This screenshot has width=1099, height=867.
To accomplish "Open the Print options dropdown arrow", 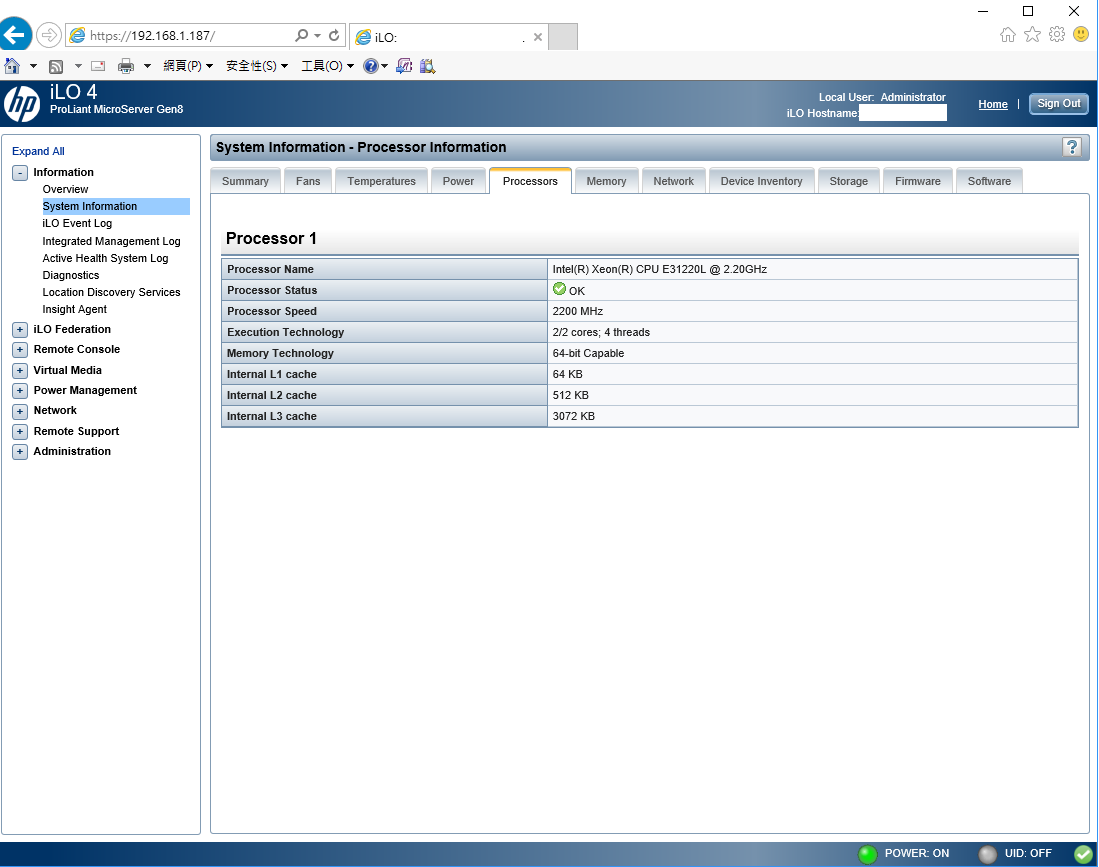I will click(x=147, y=66).
